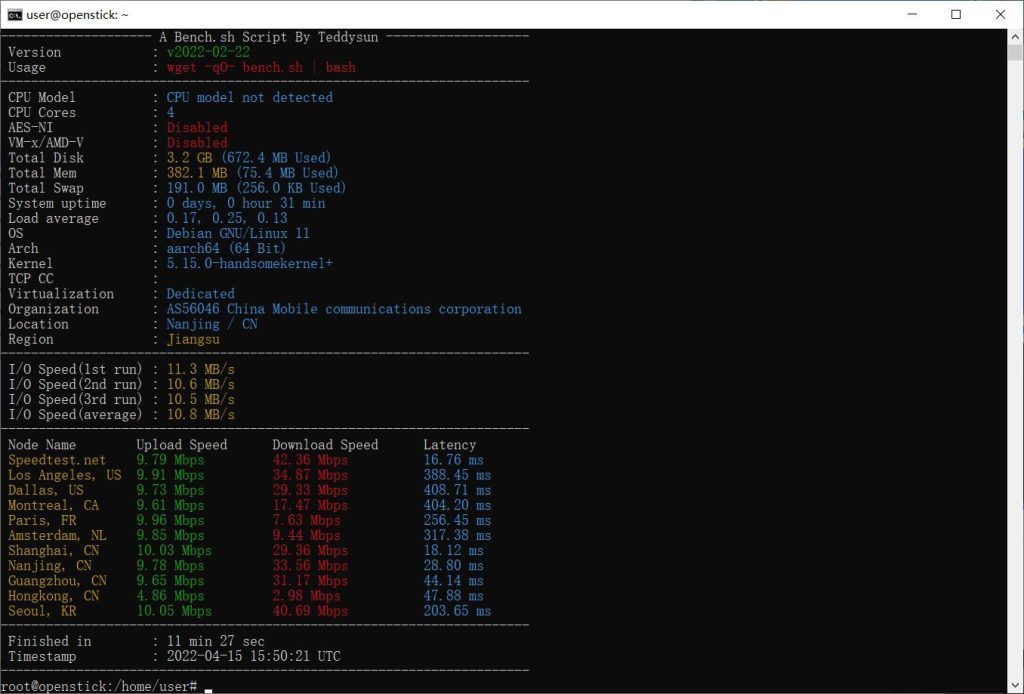Click Location value Nanjing / CN

(212, 324)
